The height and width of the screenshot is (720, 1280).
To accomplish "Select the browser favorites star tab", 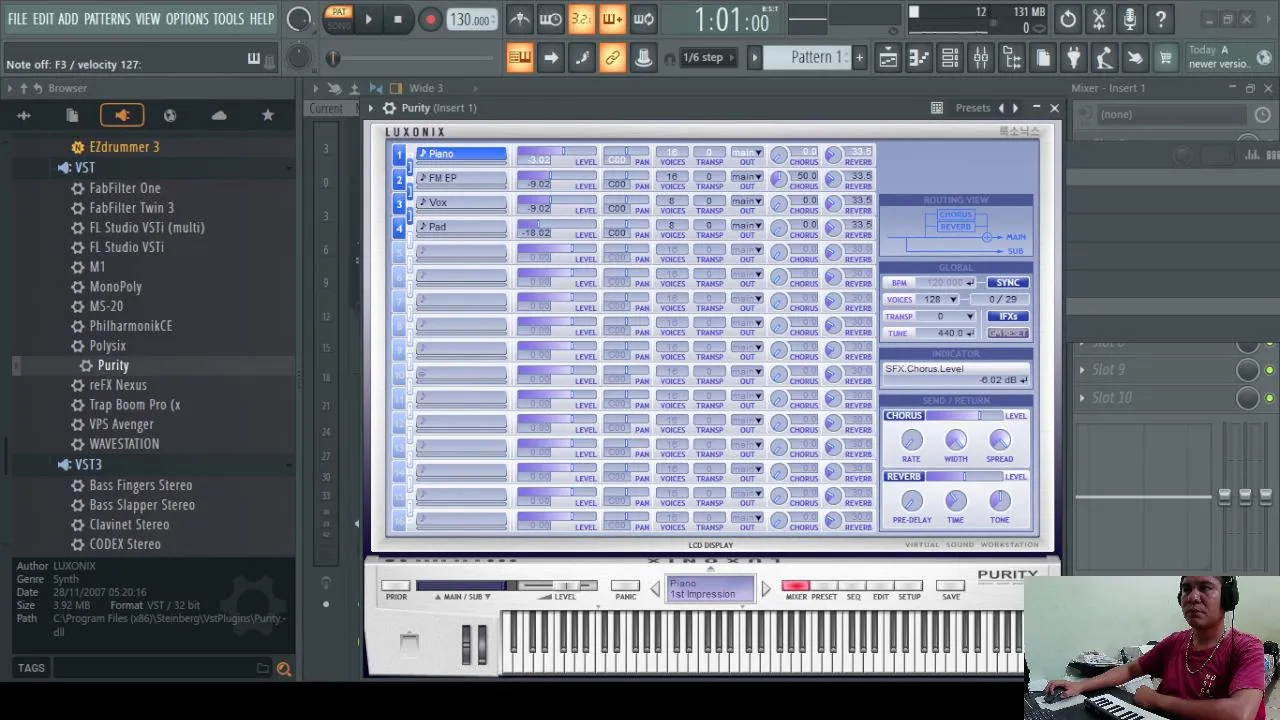I will click(268, 116).
